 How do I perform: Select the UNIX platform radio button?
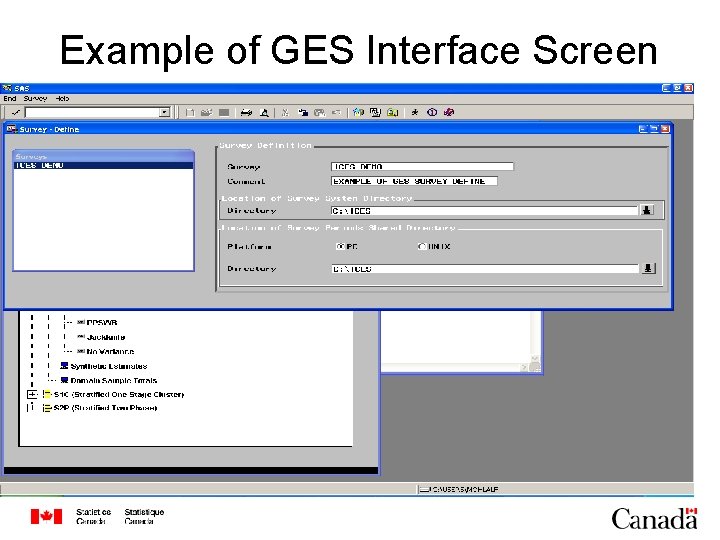[422, 247]
